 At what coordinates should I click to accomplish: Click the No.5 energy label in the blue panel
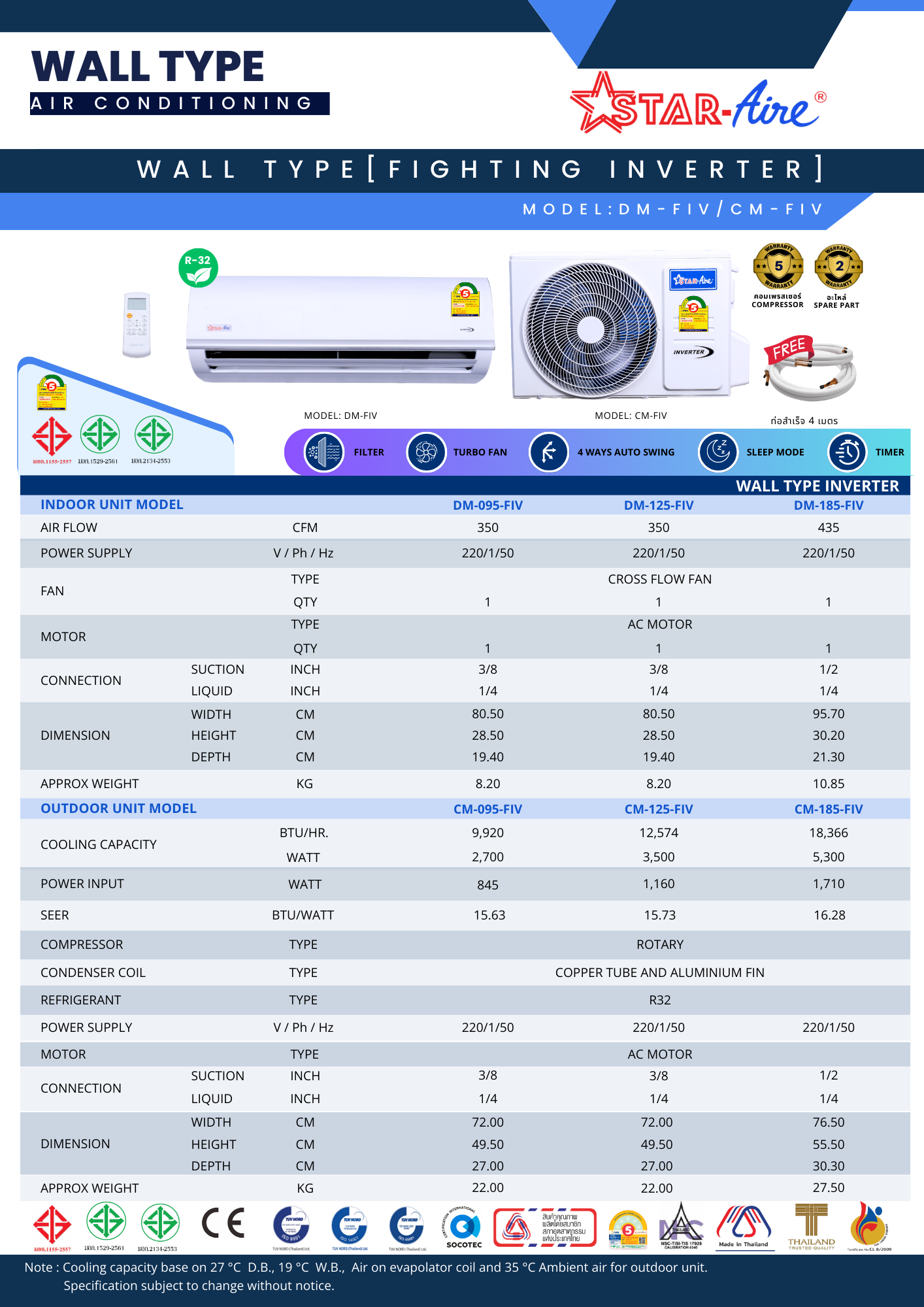coord(52,392)
